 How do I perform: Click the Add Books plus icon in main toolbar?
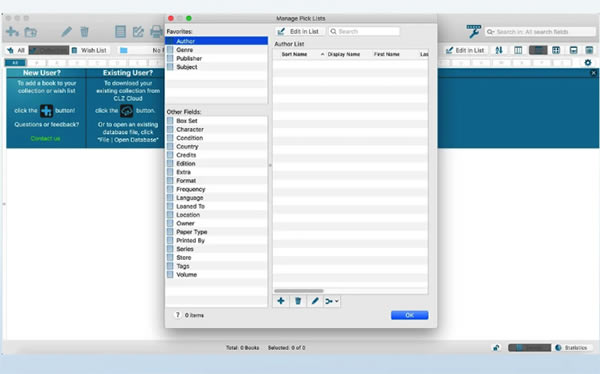(12, 32)
